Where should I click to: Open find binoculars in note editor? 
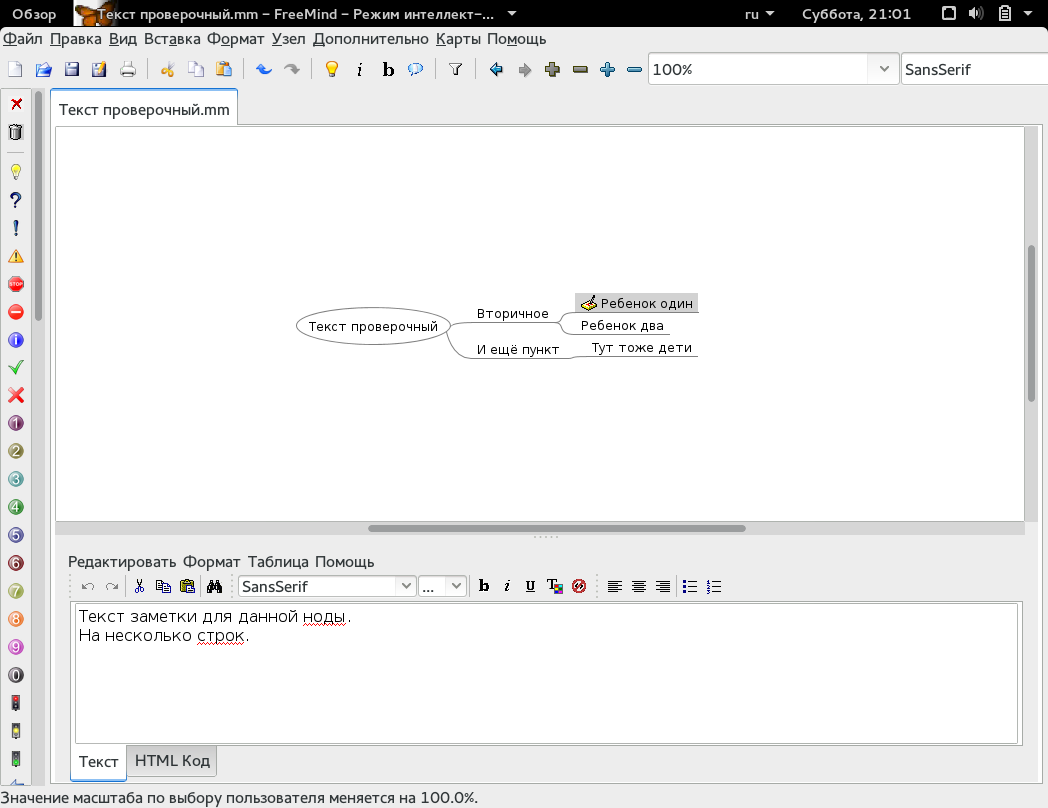[x=214, y=586]
